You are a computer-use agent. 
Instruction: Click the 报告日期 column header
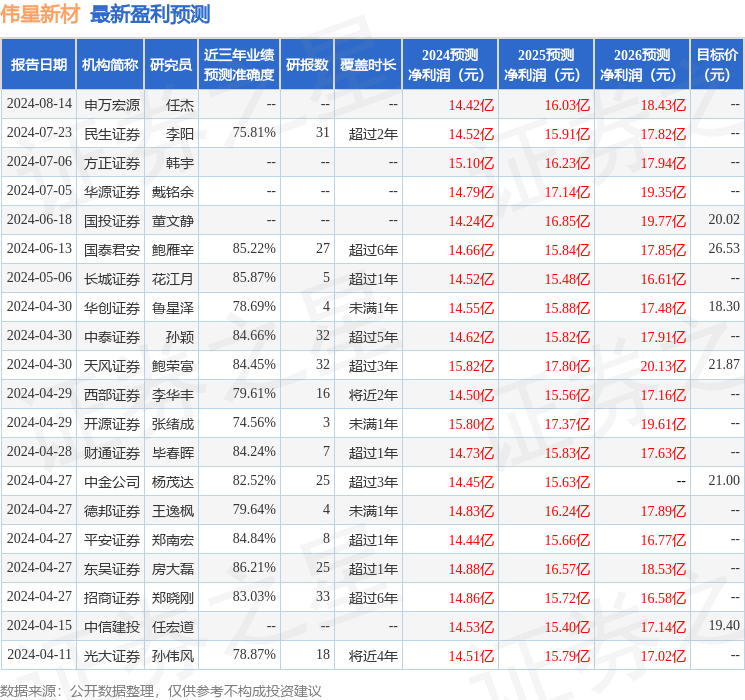(38, 65)
